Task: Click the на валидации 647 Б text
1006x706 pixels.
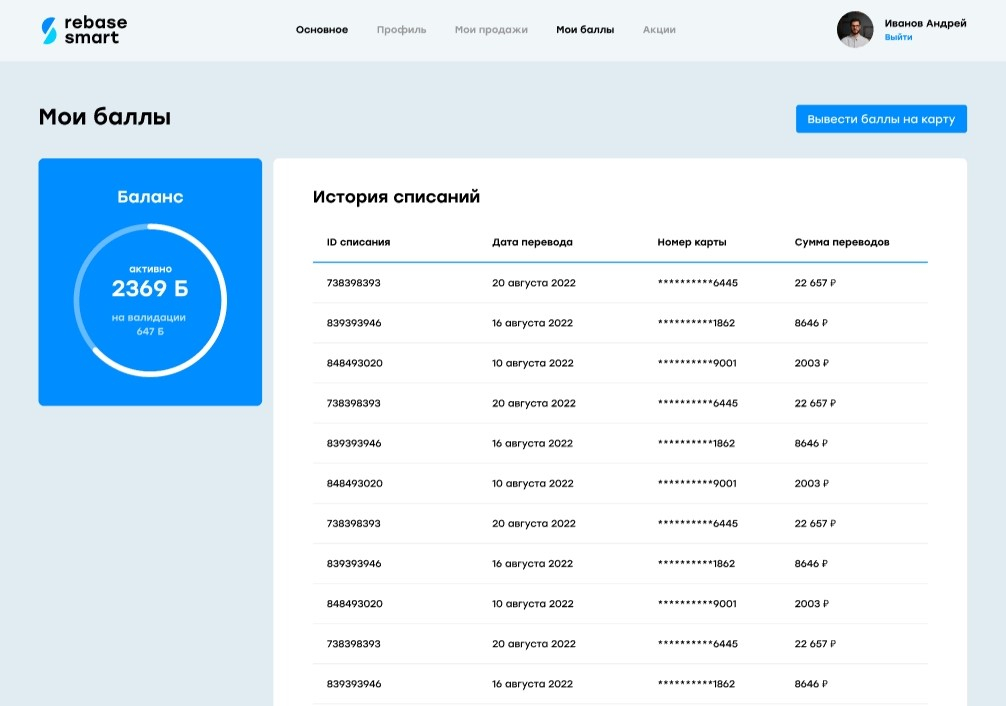Action: pyautogui.click(x=150, y=324)
